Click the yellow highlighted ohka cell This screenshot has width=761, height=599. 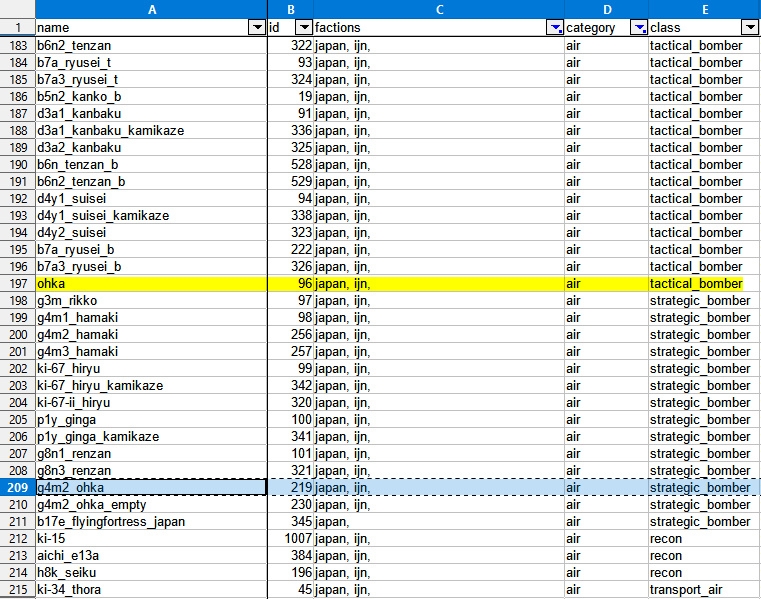click(x=150, y=284)
